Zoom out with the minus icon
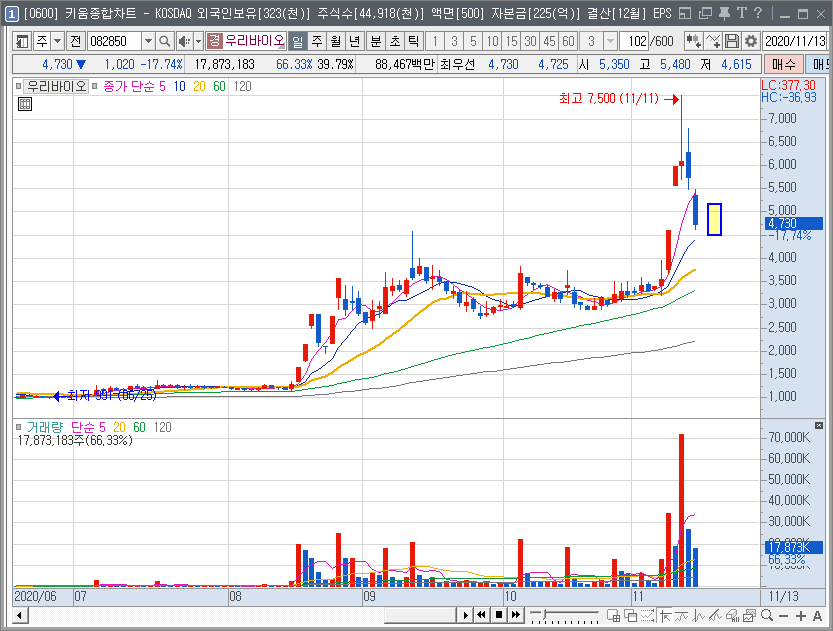 pyautogui.click(x=783, y=616)
